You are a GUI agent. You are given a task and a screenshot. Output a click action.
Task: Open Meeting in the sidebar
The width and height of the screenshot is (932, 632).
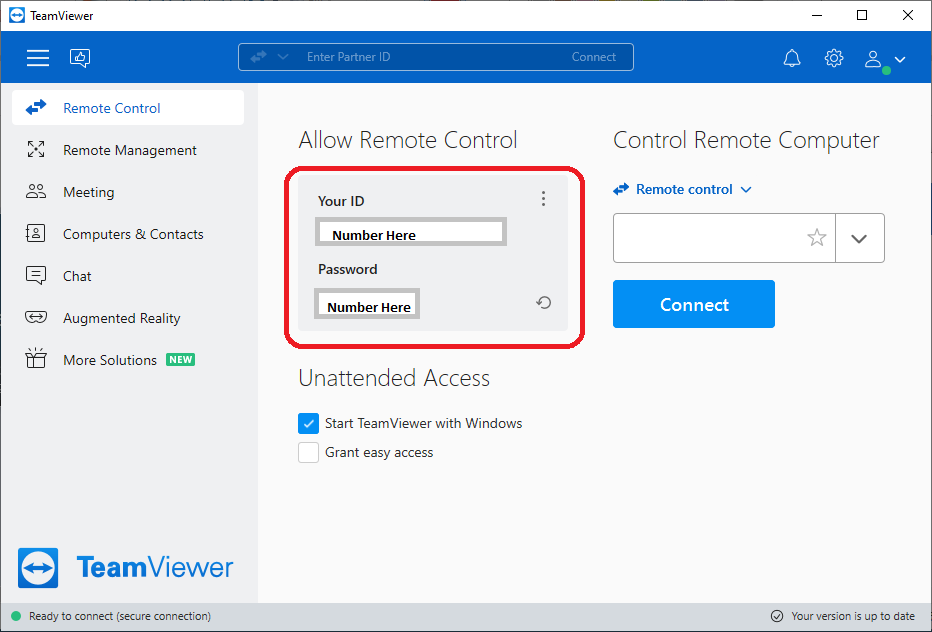(x=128, y=192)
